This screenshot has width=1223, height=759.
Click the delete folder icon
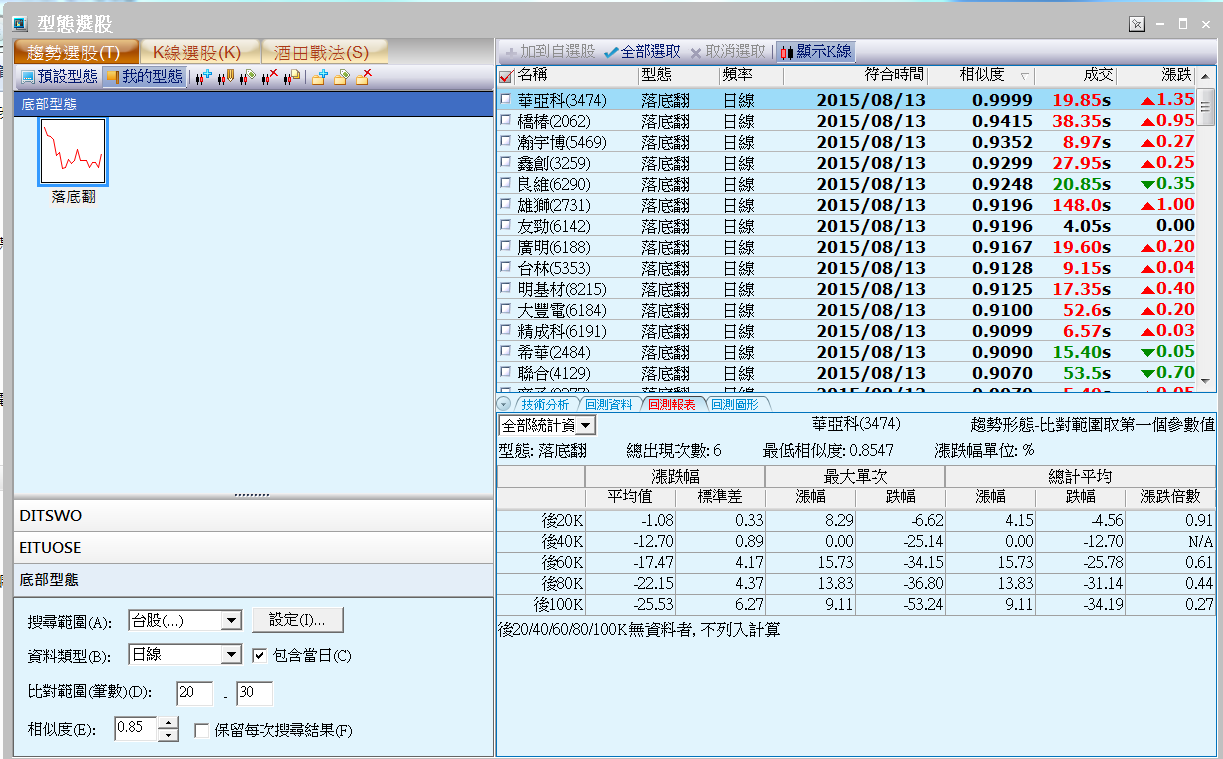point(363,77)
